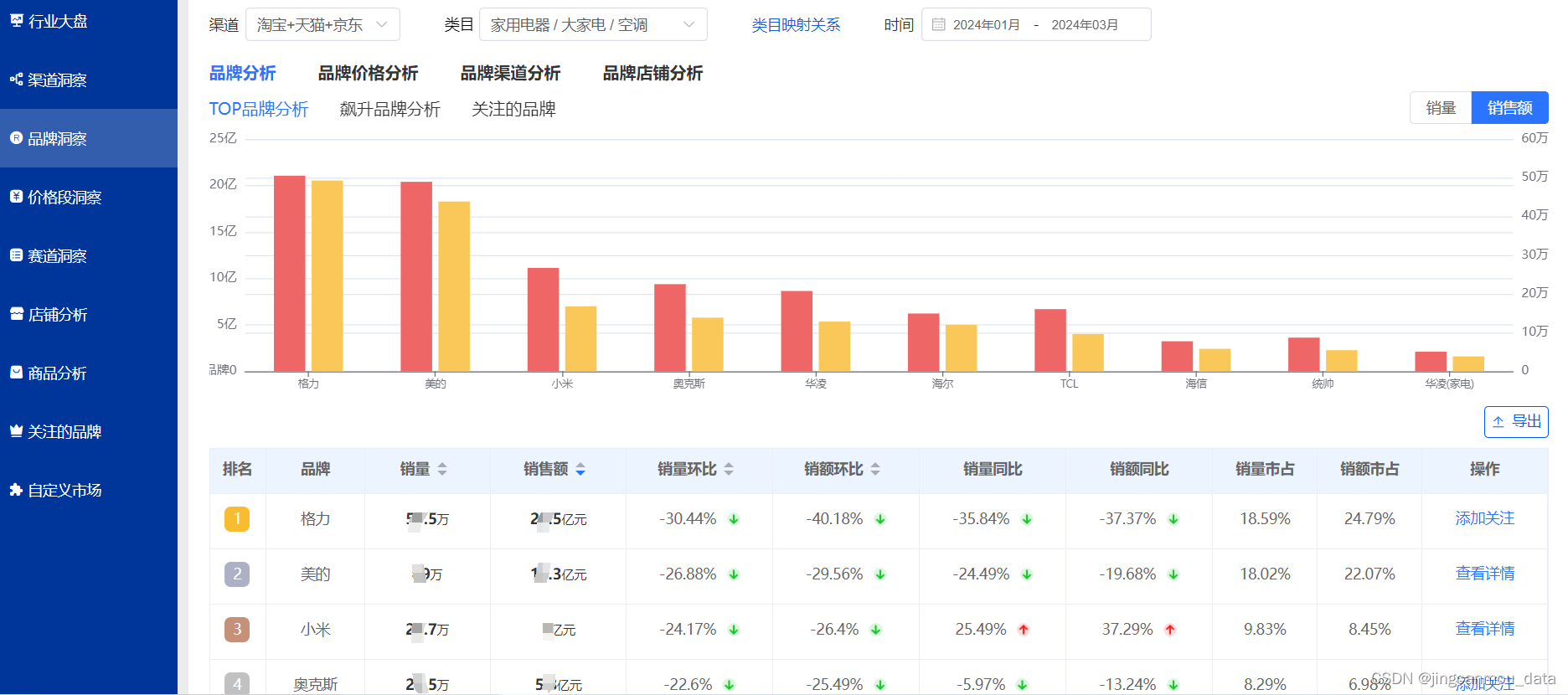
Task: Open the 品牌价格分析 tab
Action: [368, 74]
